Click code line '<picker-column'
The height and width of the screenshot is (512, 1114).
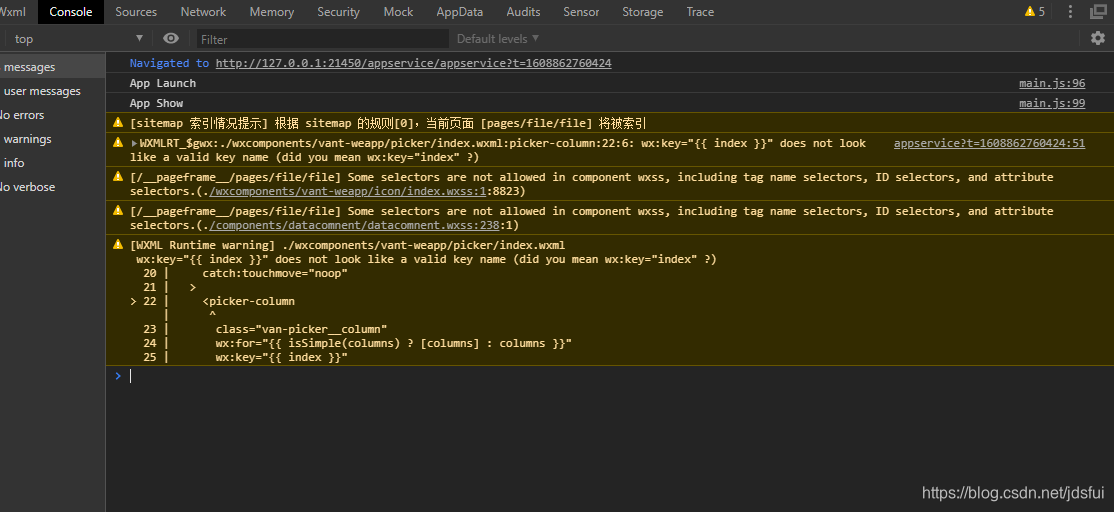249,301
